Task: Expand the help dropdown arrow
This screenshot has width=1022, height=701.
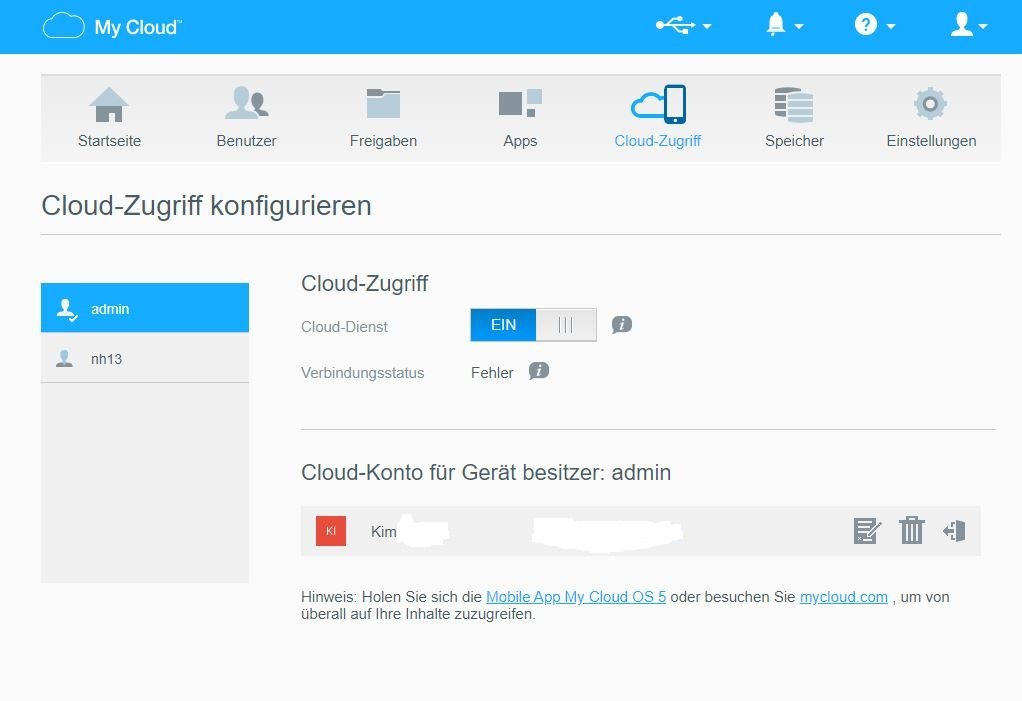Action: [890, 27]
